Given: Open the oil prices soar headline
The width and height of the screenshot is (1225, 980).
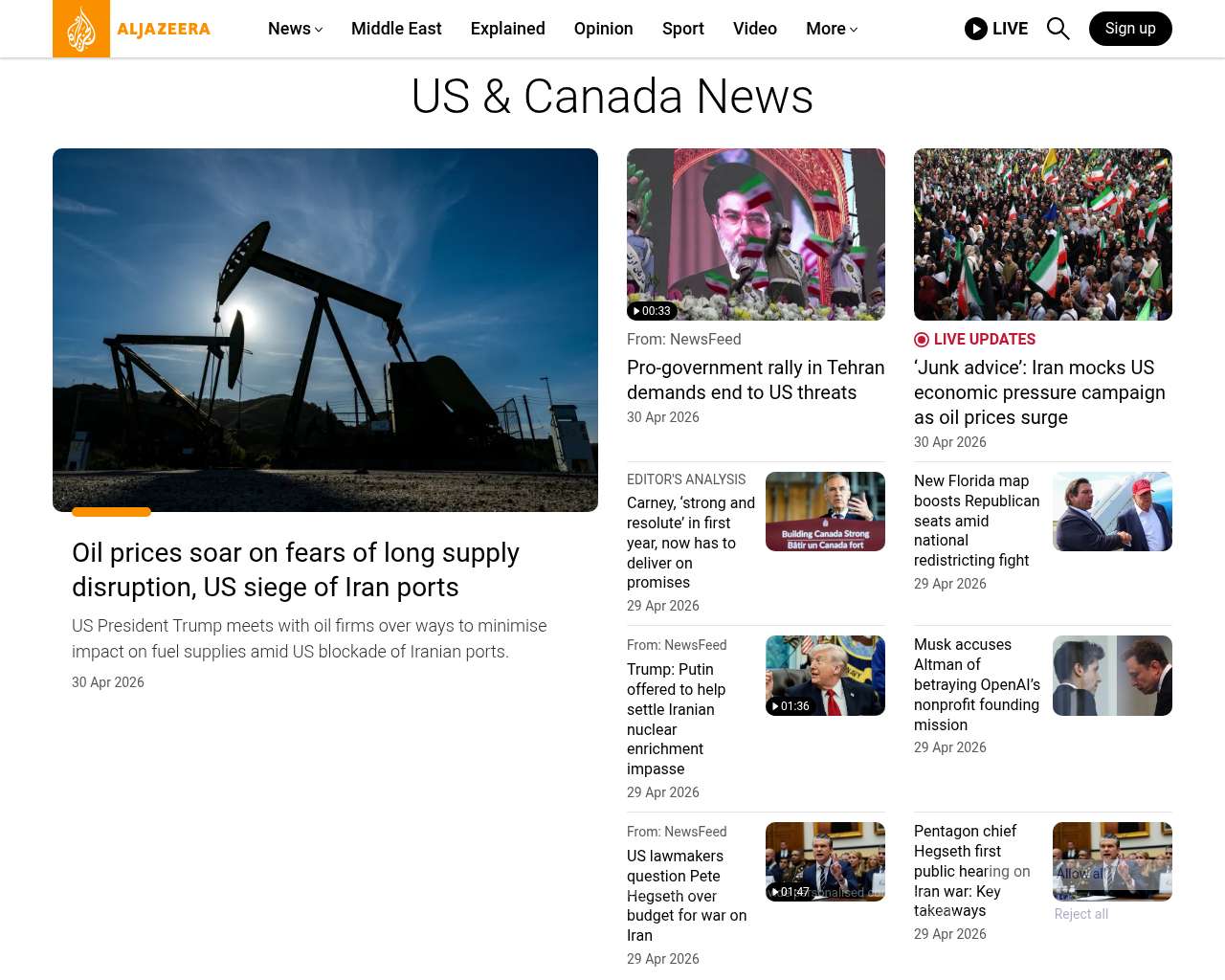Looking at the screenshot, I should coord(295,569).
